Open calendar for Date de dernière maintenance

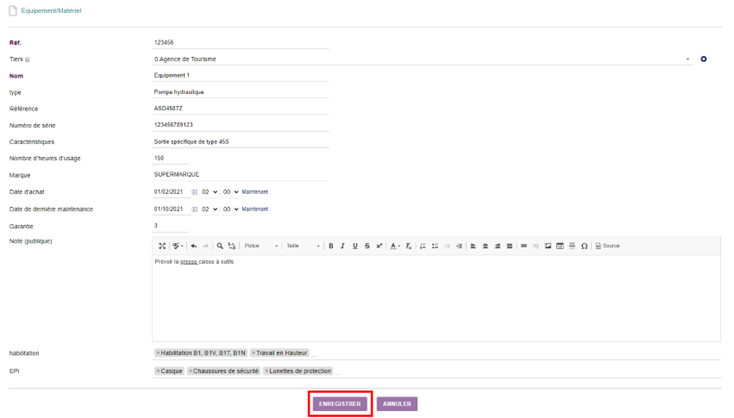[194, 209]
